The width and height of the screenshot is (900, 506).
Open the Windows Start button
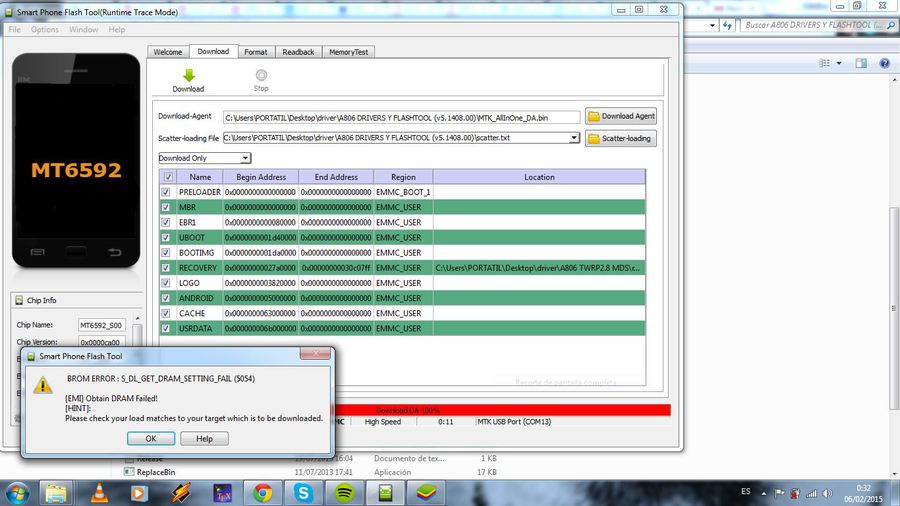pos(17,493)
